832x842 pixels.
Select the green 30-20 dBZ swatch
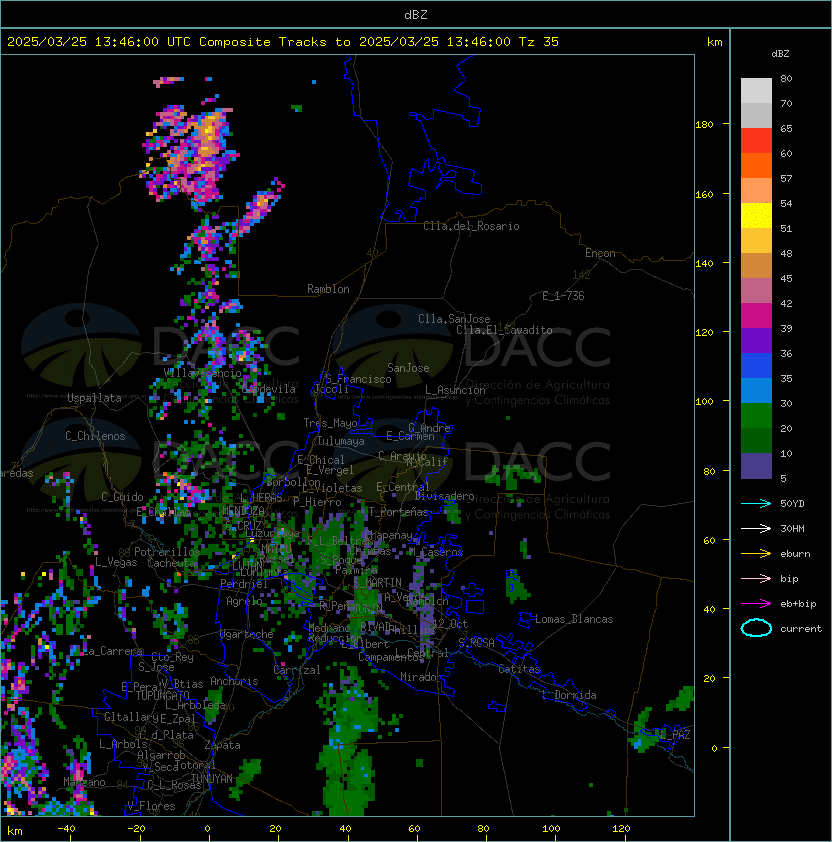coord(756,416)
